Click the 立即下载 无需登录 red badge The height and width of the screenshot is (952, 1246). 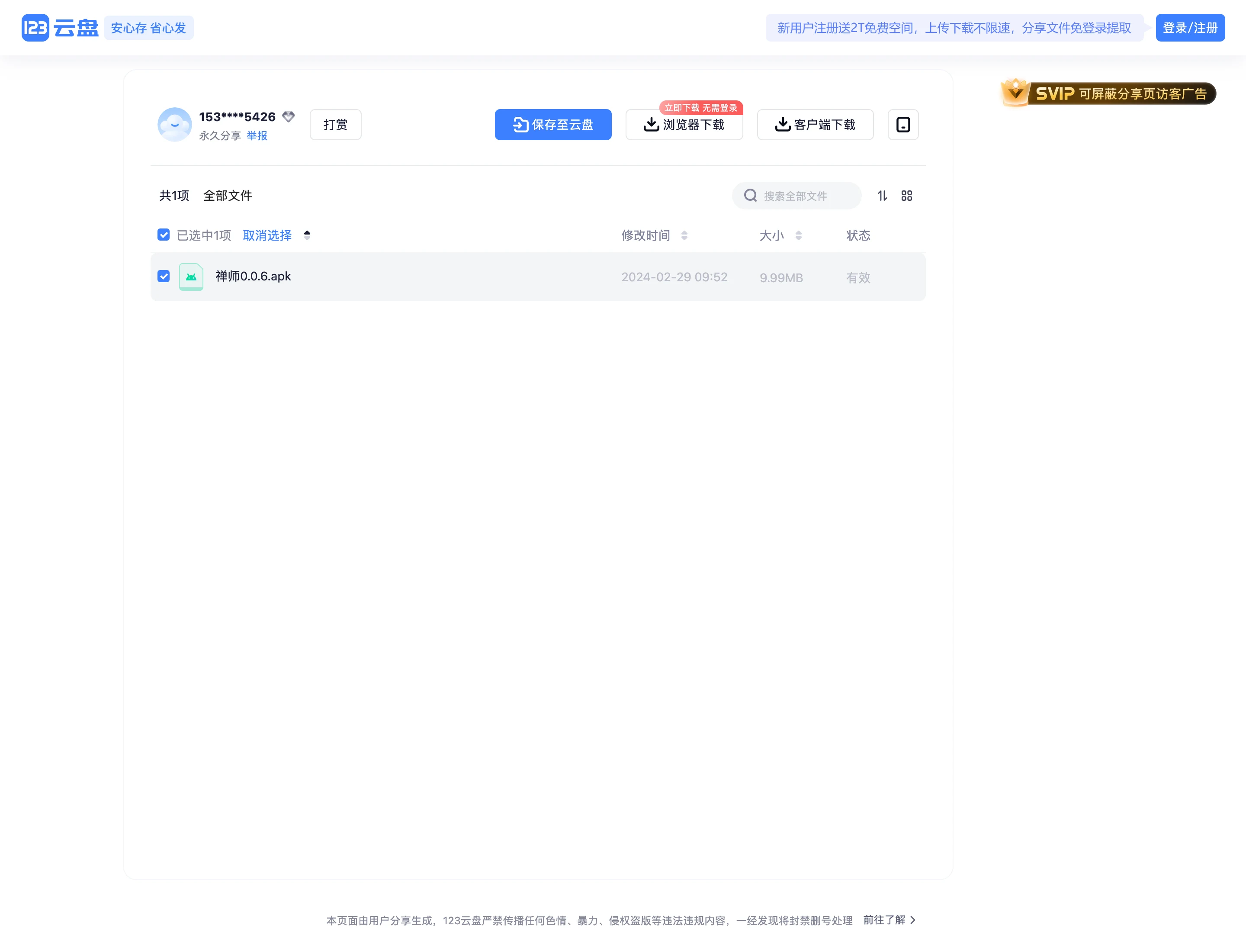[701, 108]
